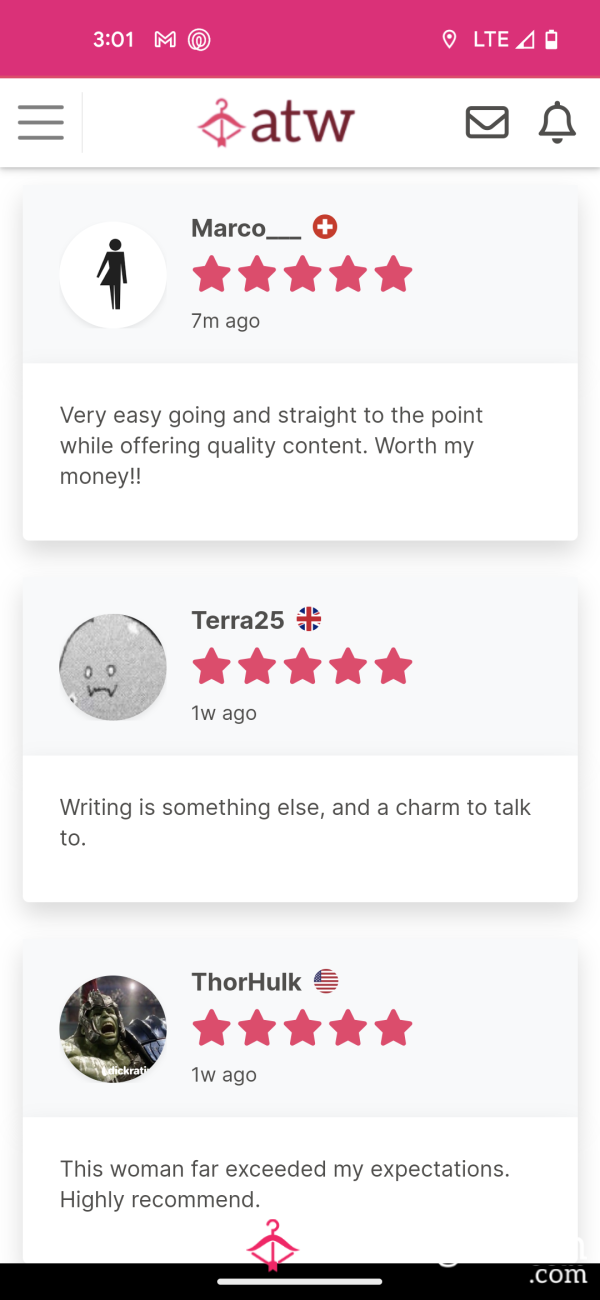
Task: Tap the US flag beside ThorHulk
Action: [x=326, y=981]
